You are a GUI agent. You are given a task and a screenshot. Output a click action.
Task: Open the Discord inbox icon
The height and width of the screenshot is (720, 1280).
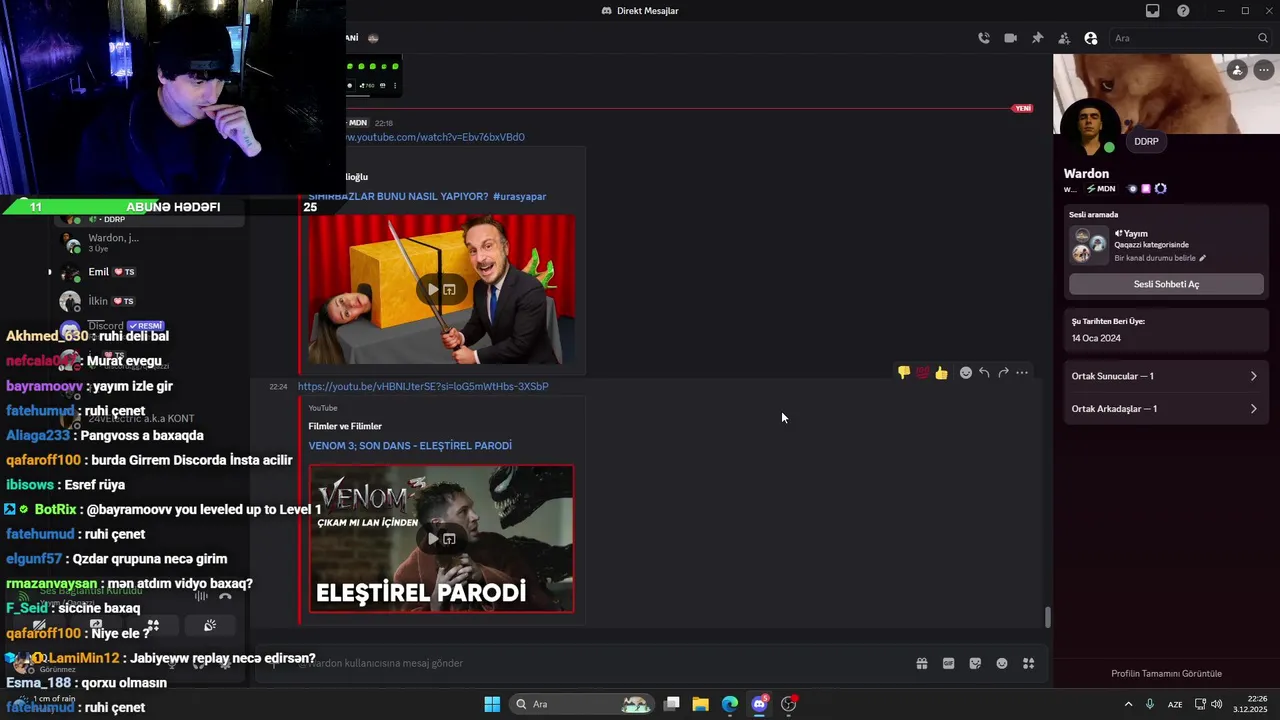point(1153,11)
